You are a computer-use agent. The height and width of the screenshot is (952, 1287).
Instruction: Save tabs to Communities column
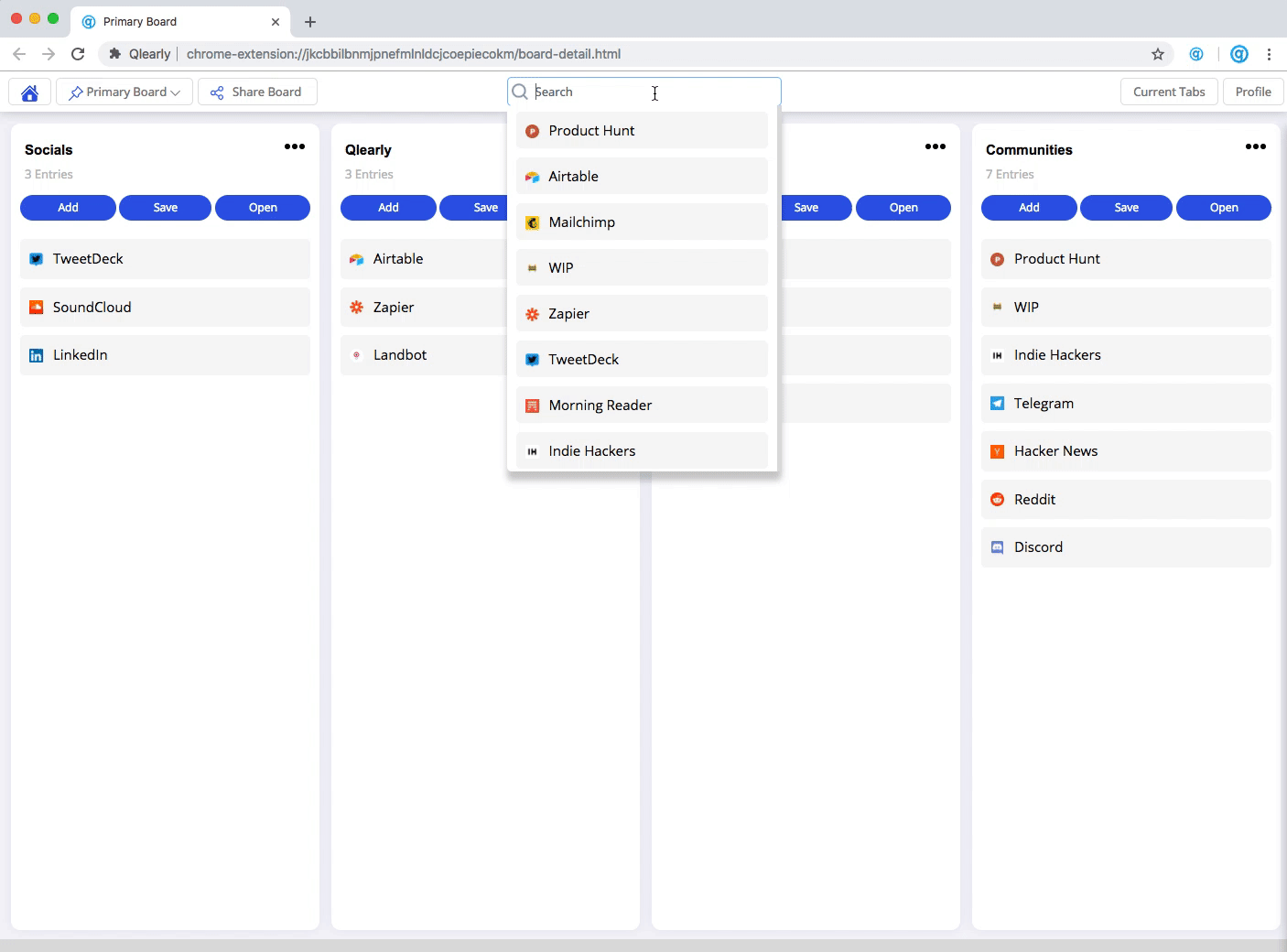coord(1127,208)
